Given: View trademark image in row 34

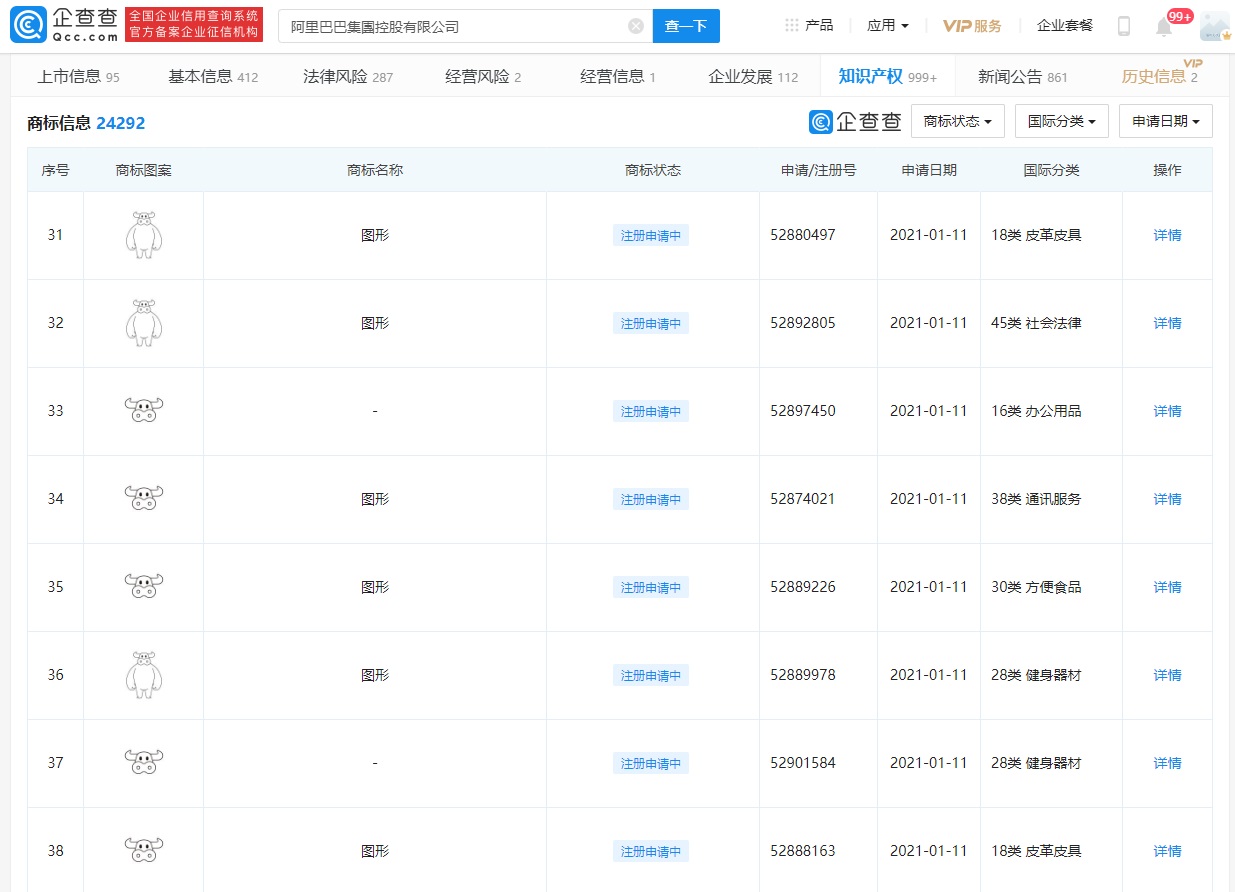Looking at the screenshot, I should 144,499.
